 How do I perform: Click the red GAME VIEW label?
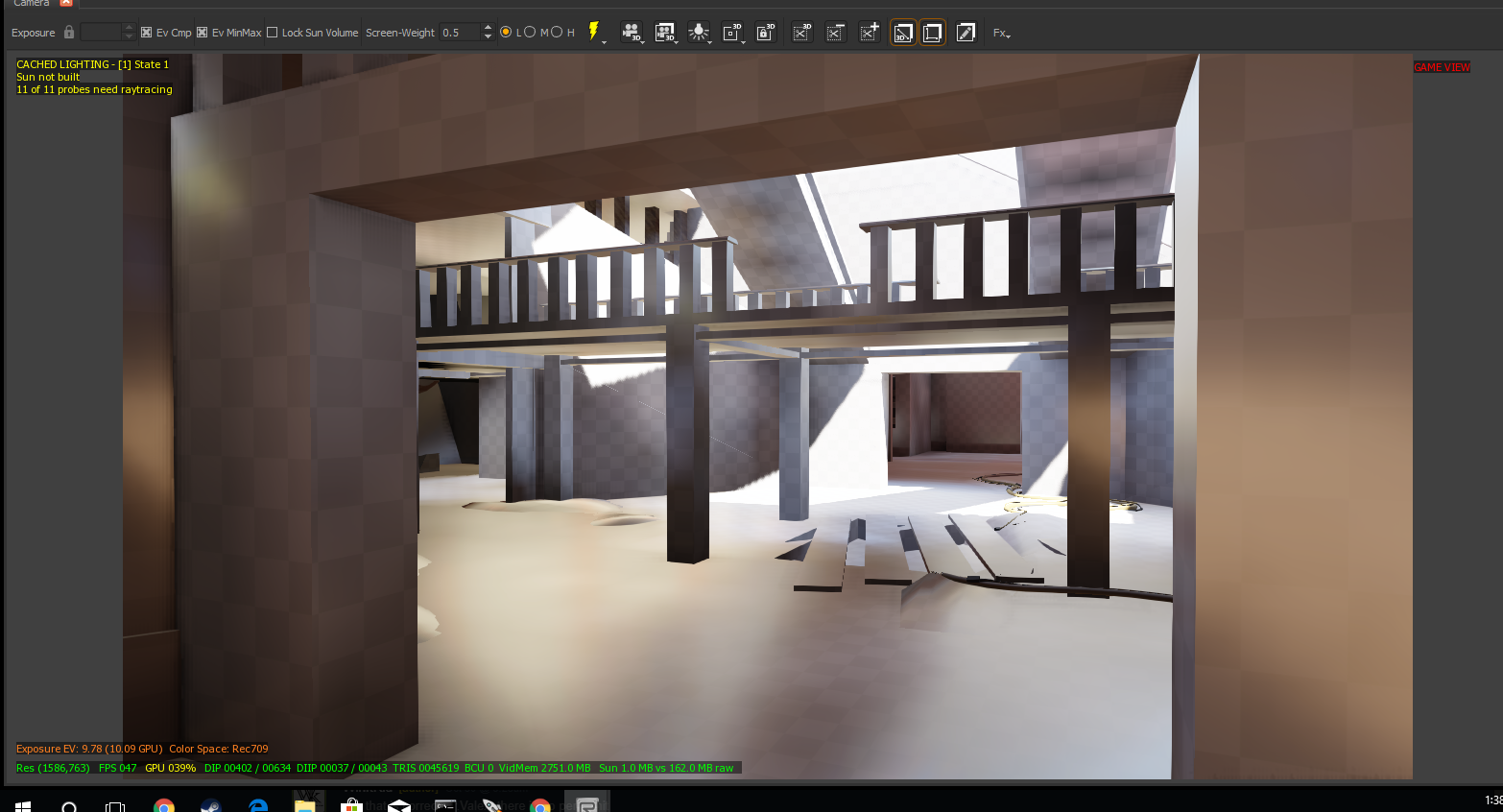pos(1442,67)
